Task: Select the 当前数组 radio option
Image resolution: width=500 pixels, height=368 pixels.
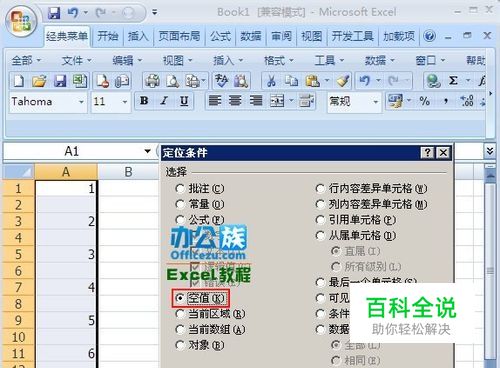Action: click(x=180, y=329)
